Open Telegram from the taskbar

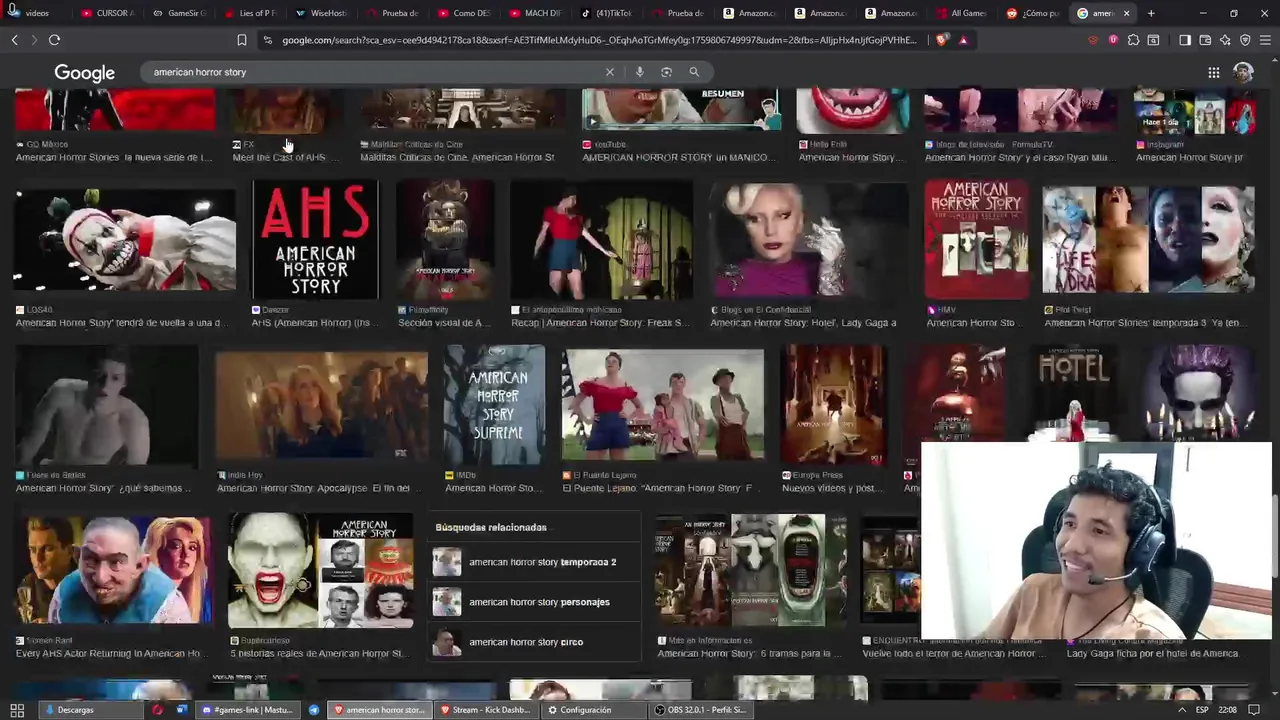[314, 710]
